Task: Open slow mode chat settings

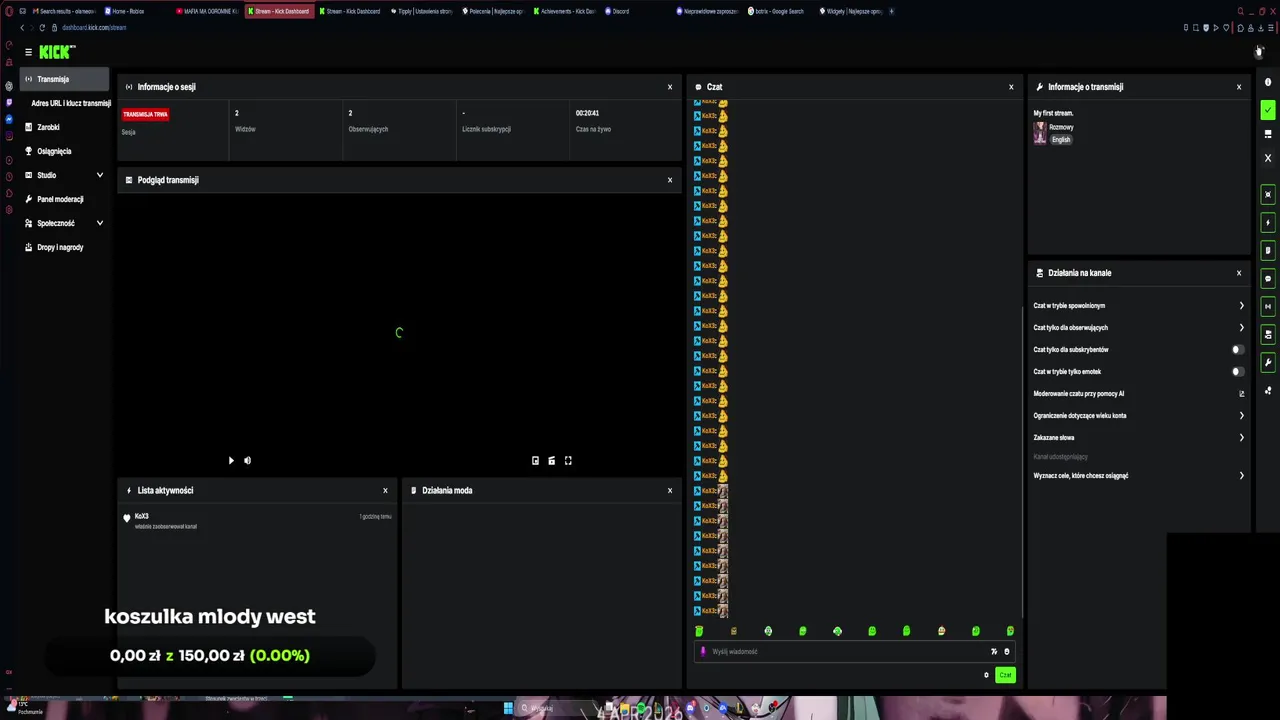Action: [1139, 306]
